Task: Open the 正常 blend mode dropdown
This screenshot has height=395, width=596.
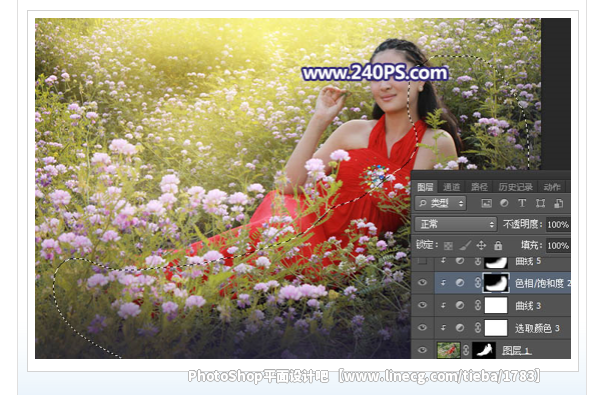Action: [x=456, y=224]
